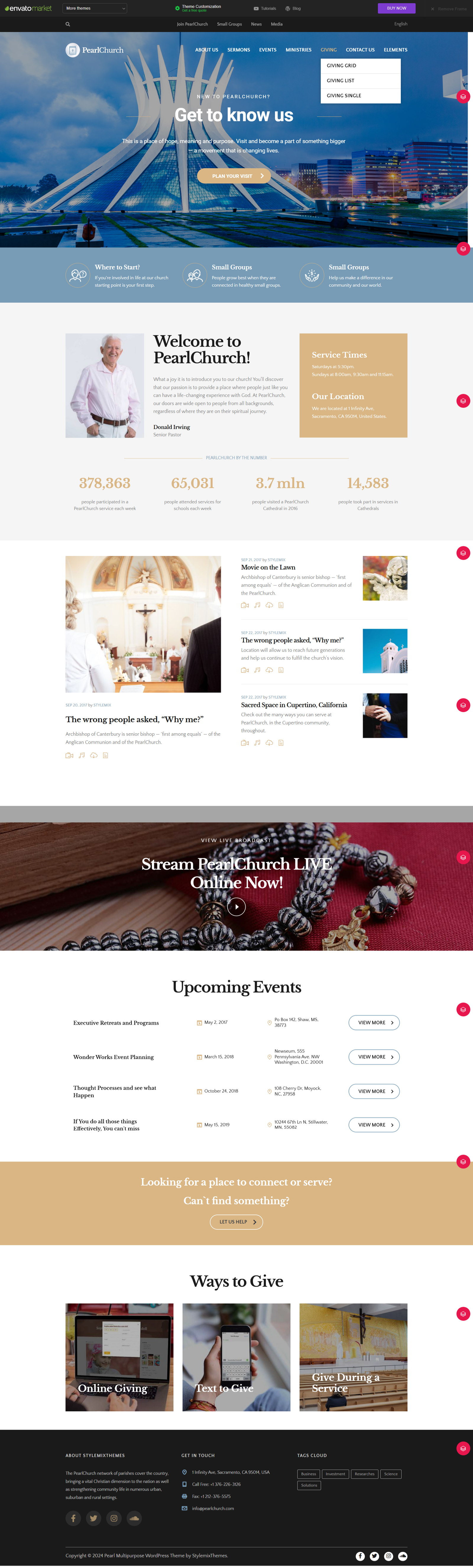Open the Sermons menu item
473x1568 pixels.
[x=239, y=50]
